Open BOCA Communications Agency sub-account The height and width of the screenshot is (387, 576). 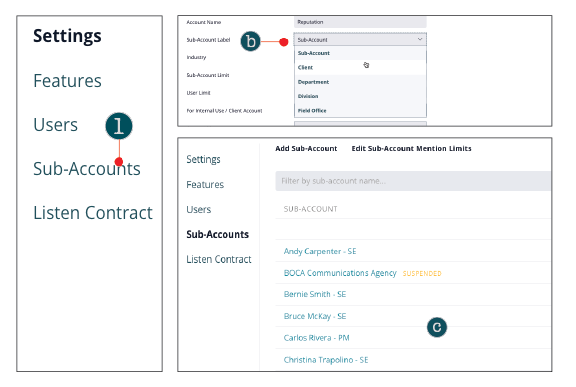pos(340,273)
